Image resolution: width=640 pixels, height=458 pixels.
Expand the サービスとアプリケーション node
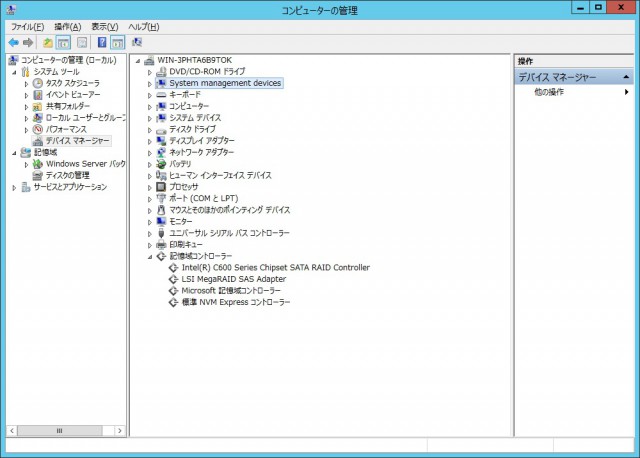[14, 187]
